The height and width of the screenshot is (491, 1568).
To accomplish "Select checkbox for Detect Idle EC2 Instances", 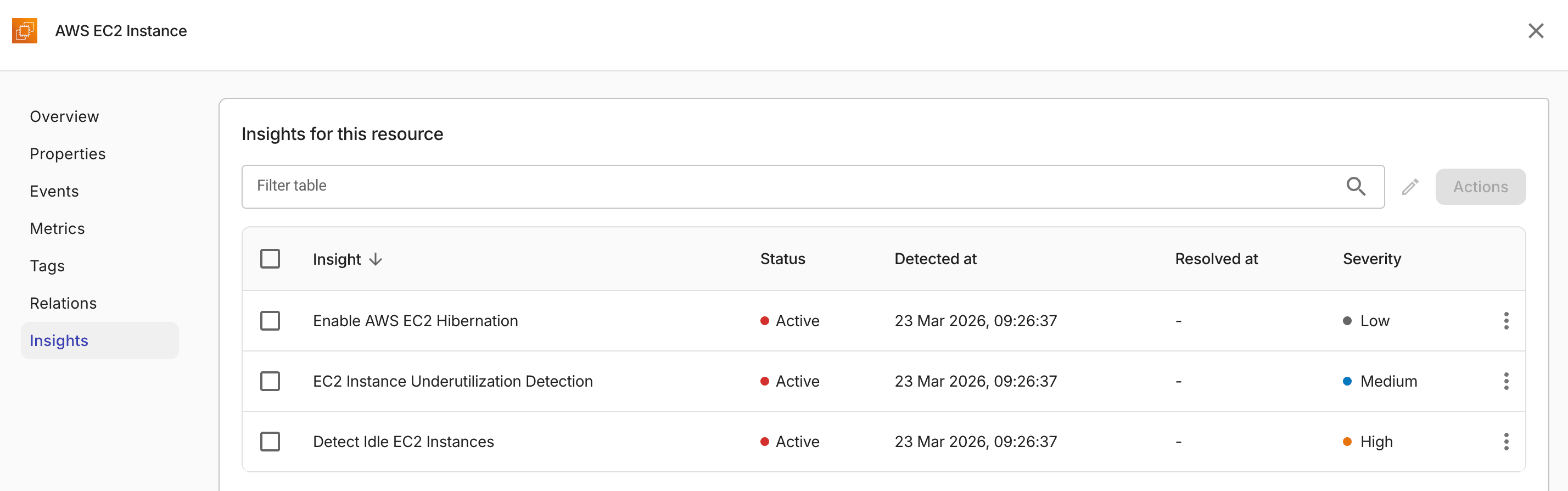I will [270, 442].
